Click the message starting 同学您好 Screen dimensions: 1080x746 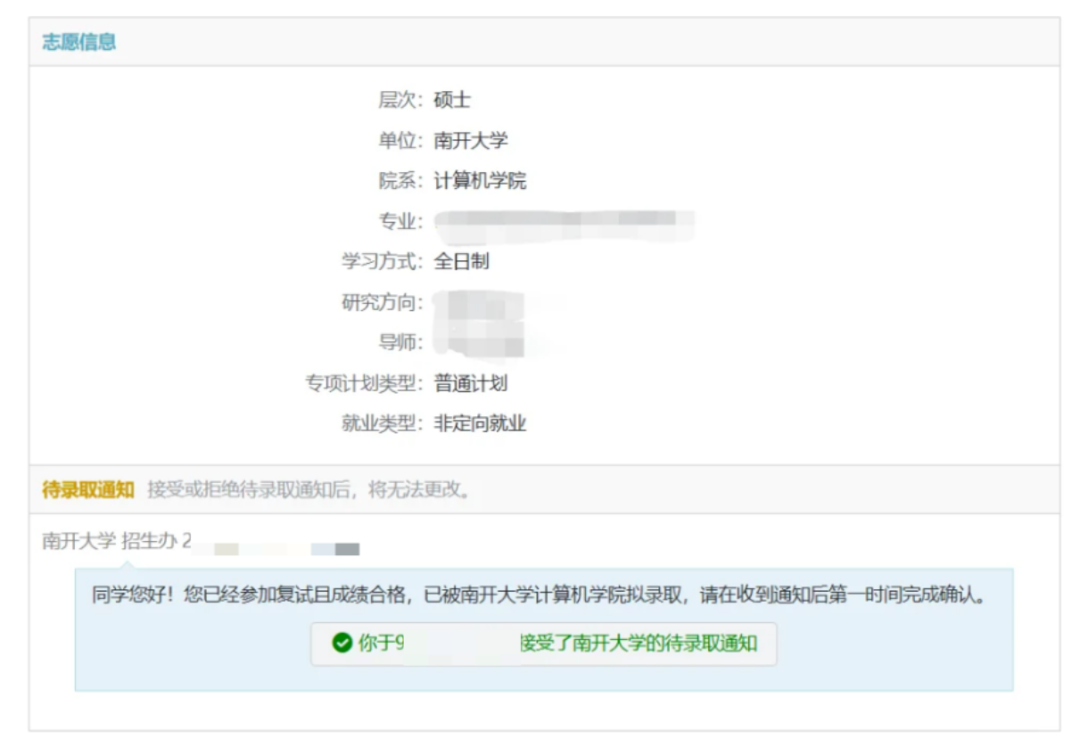tap(538, 594)
